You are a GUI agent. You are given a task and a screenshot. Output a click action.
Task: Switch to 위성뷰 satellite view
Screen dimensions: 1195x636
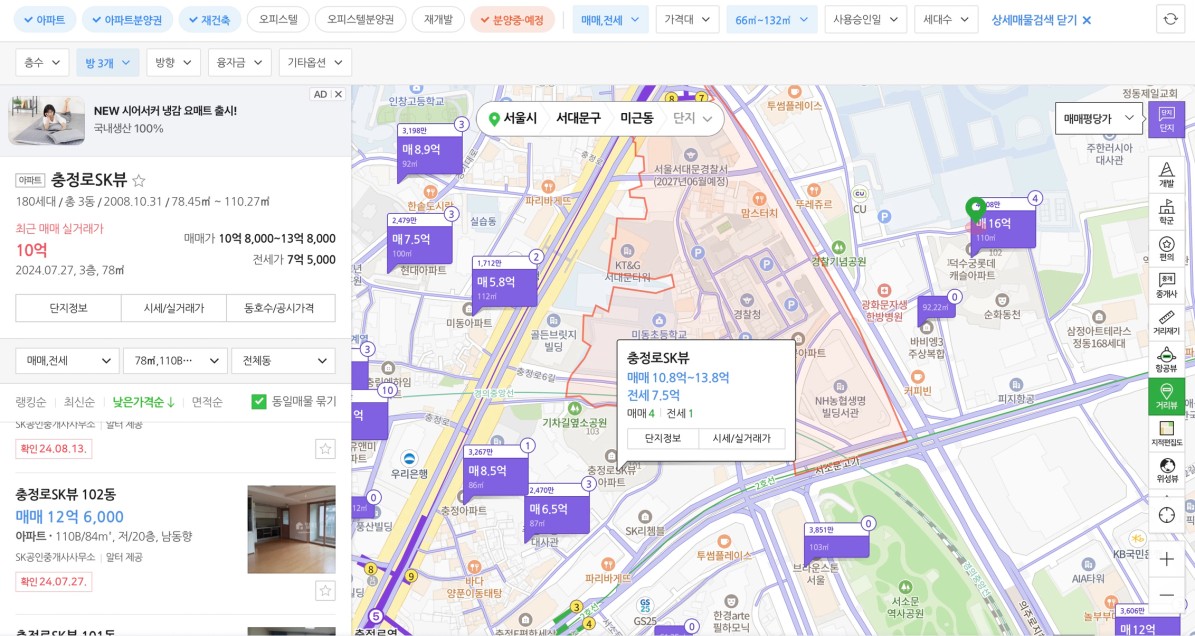(1166, 471)
